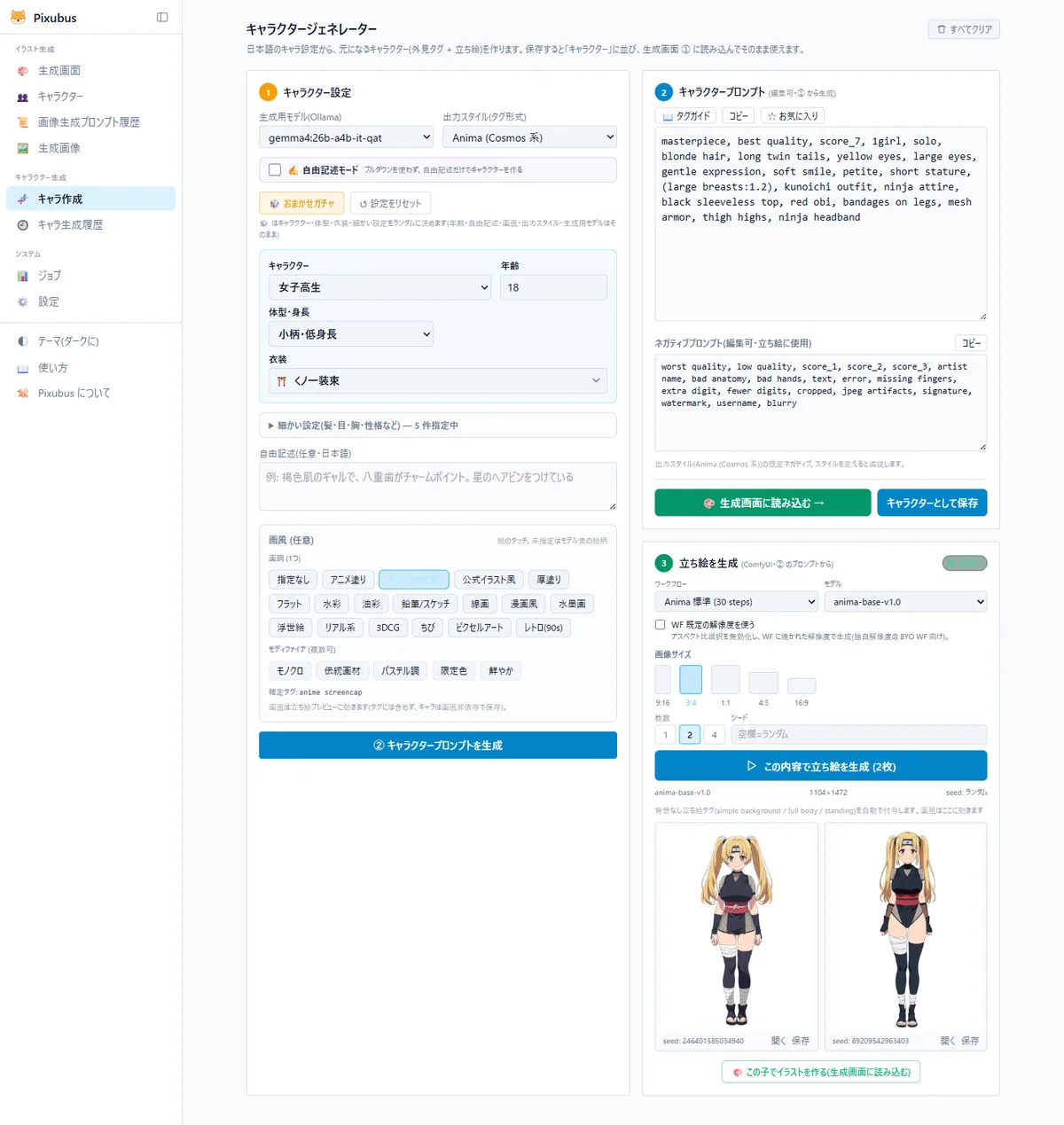Open キャラ作成 in sidebar

point(90,199)
